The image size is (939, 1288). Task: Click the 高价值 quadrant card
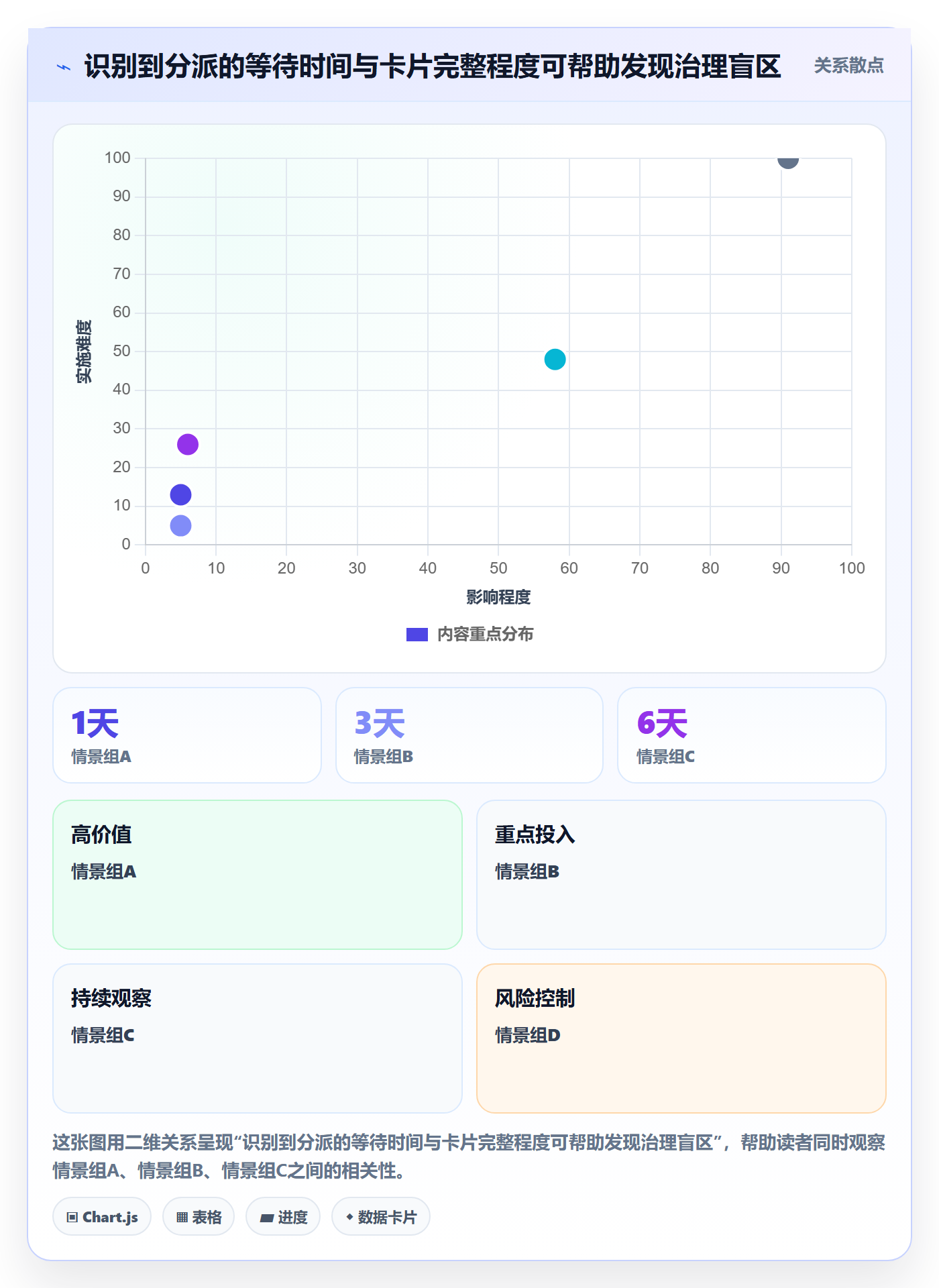258,875
